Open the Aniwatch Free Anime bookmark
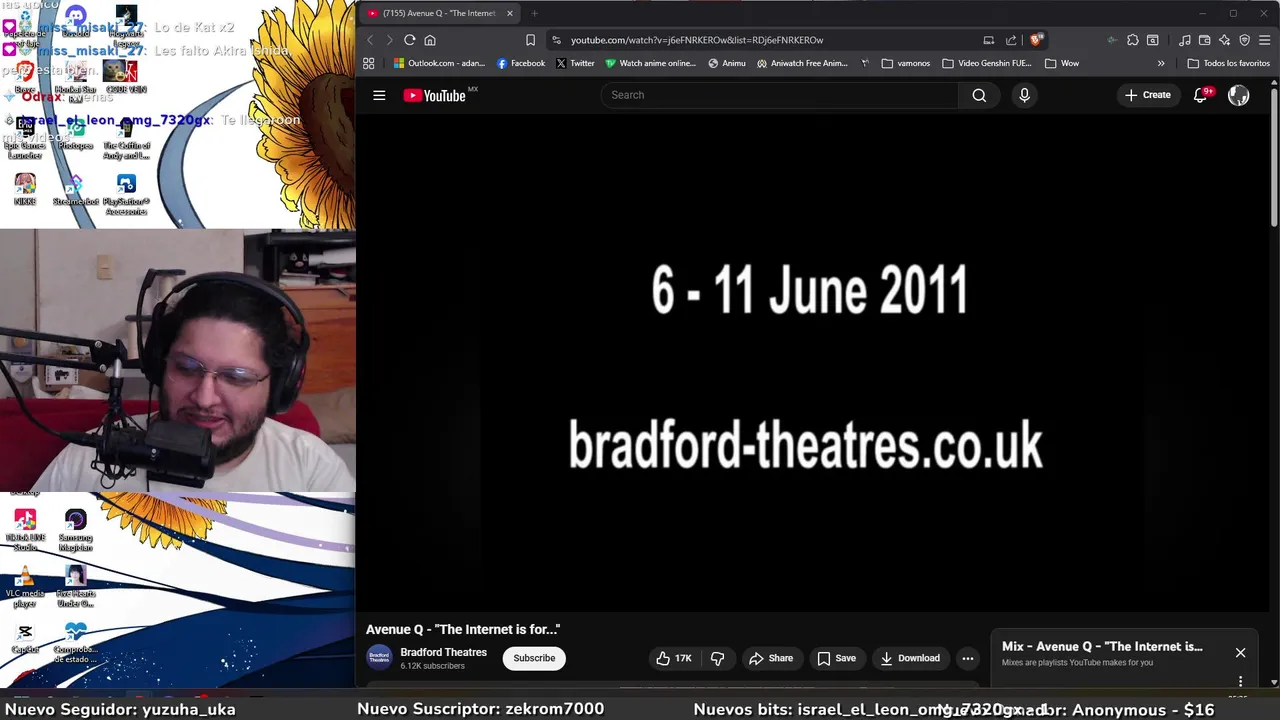The image size is (1280, 720). [x=802, y=63]
